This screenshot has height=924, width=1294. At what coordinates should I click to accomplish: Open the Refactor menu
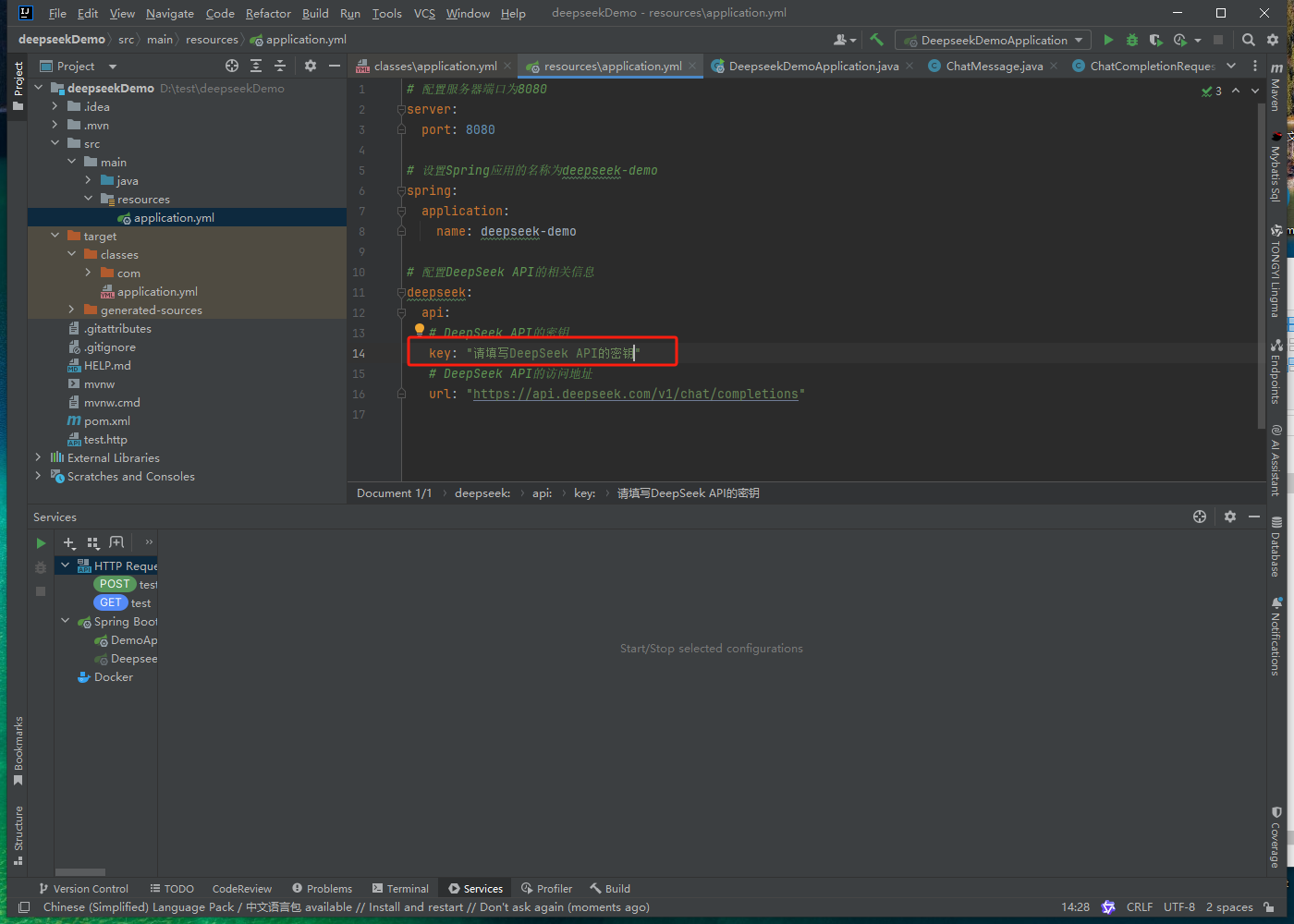[x=268, y=13]
